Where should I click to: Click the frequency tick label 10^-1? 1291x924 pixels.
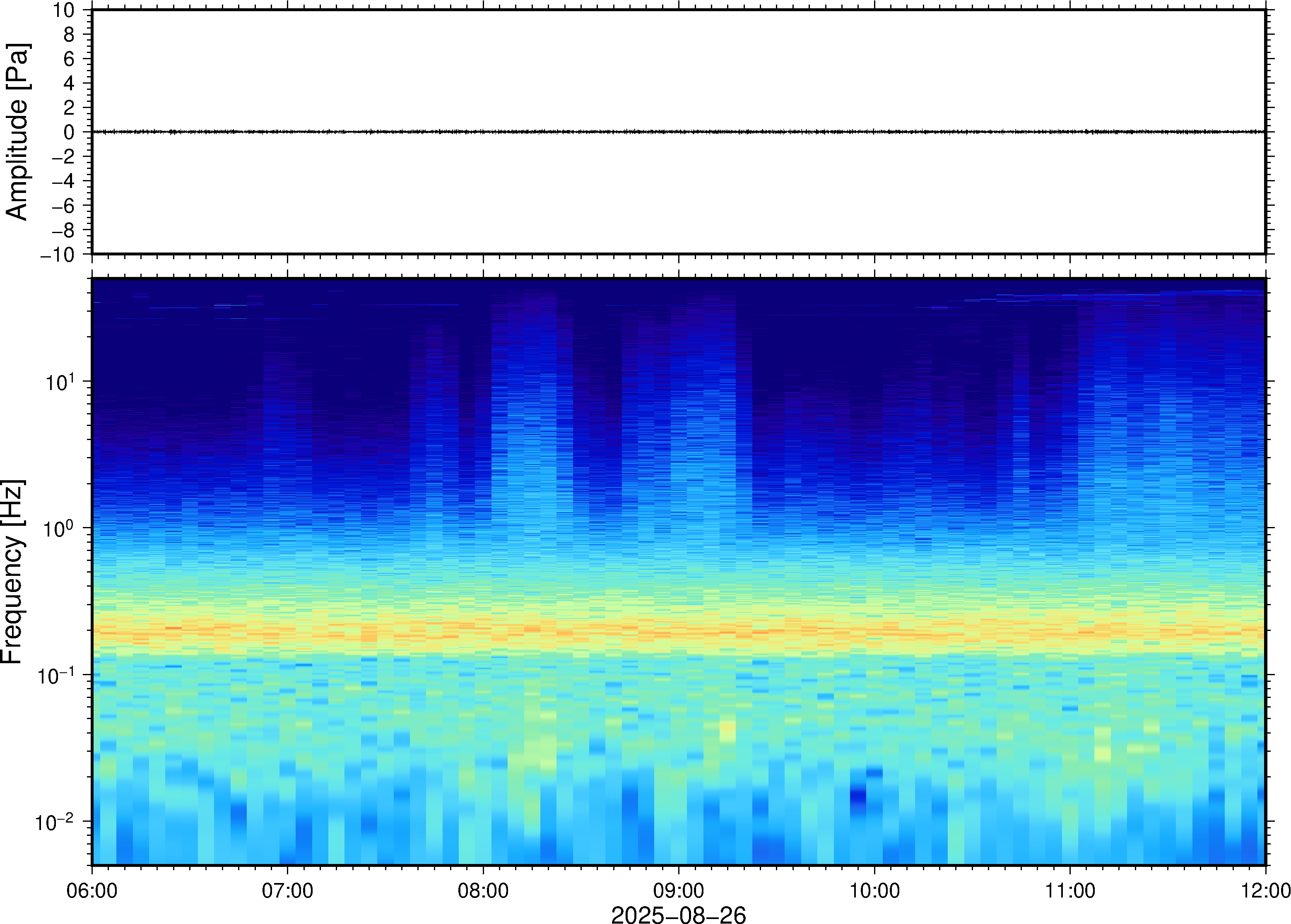[x=56, y=675]
